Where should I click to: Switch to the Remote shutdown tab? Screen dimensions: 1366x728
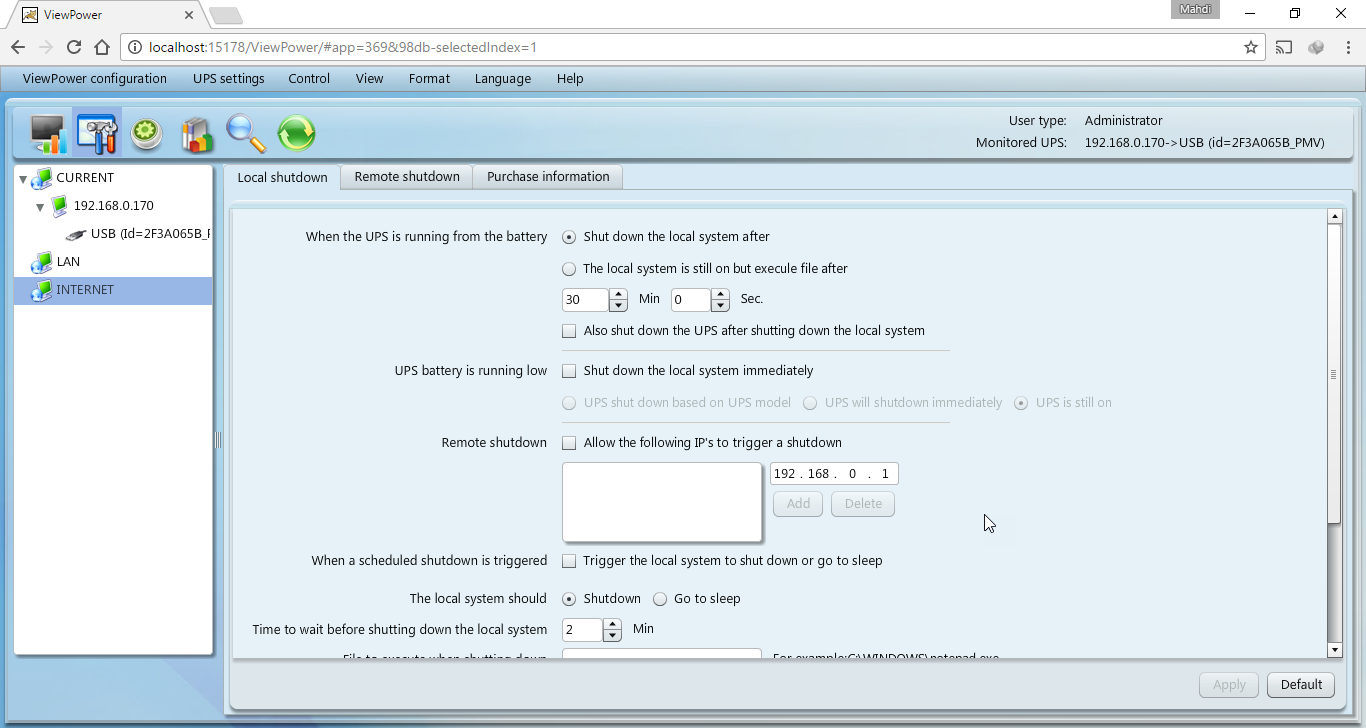click(407, 177)
